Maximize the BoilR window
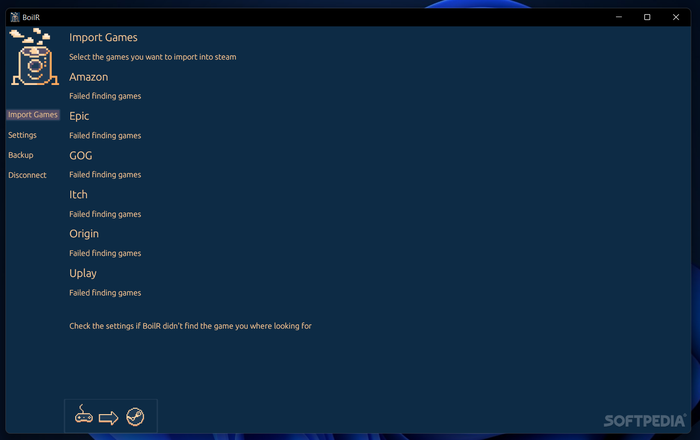This screenshot has width=700, height=440. (647, 17)
